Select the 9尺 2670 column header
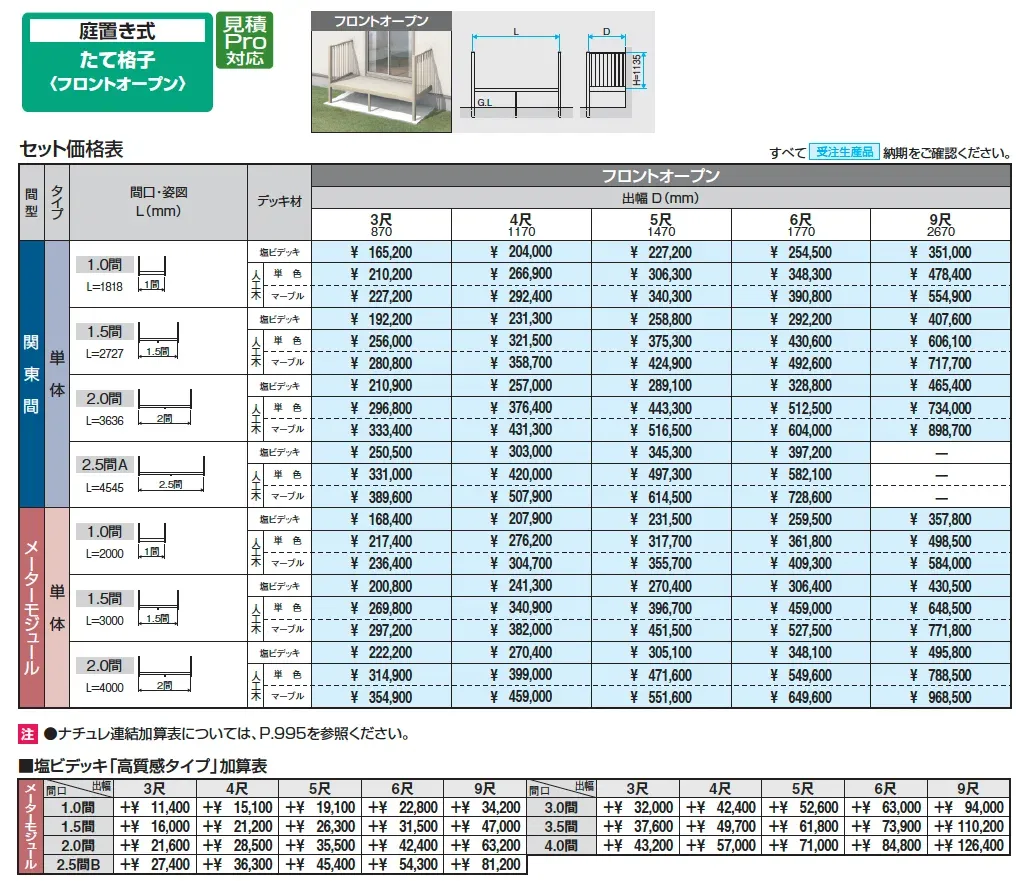This screenshot has height=881, width=1016. 940,225
